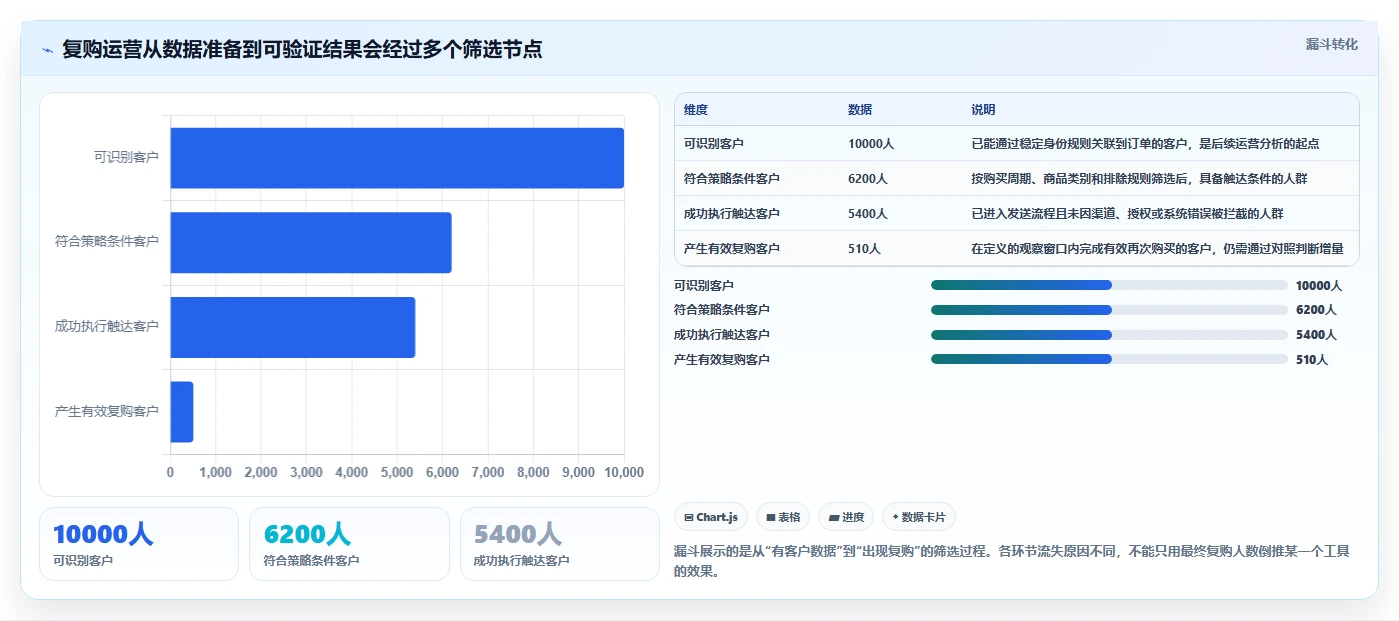Click the 说明 table column header
Viewport: 1399px width, 621px height.
click(x=983, y=110)
